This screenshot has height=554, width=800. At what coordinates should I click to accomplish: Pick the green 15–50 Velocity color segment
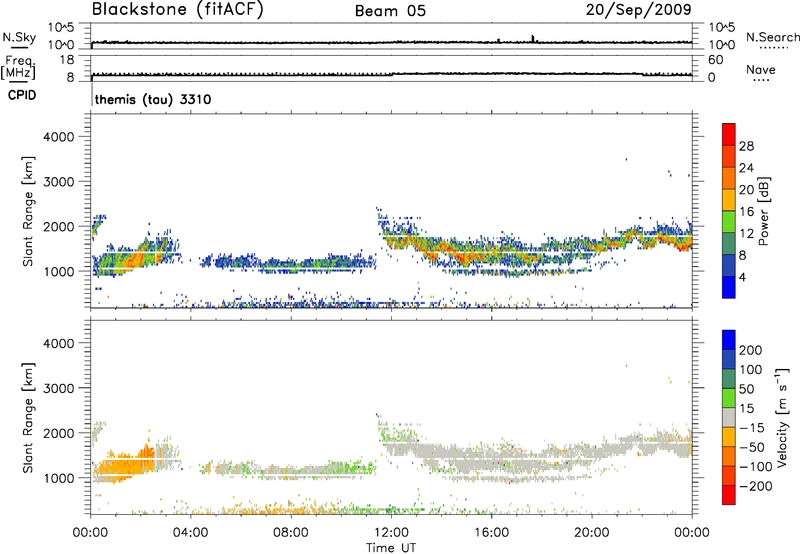(729, 398)
